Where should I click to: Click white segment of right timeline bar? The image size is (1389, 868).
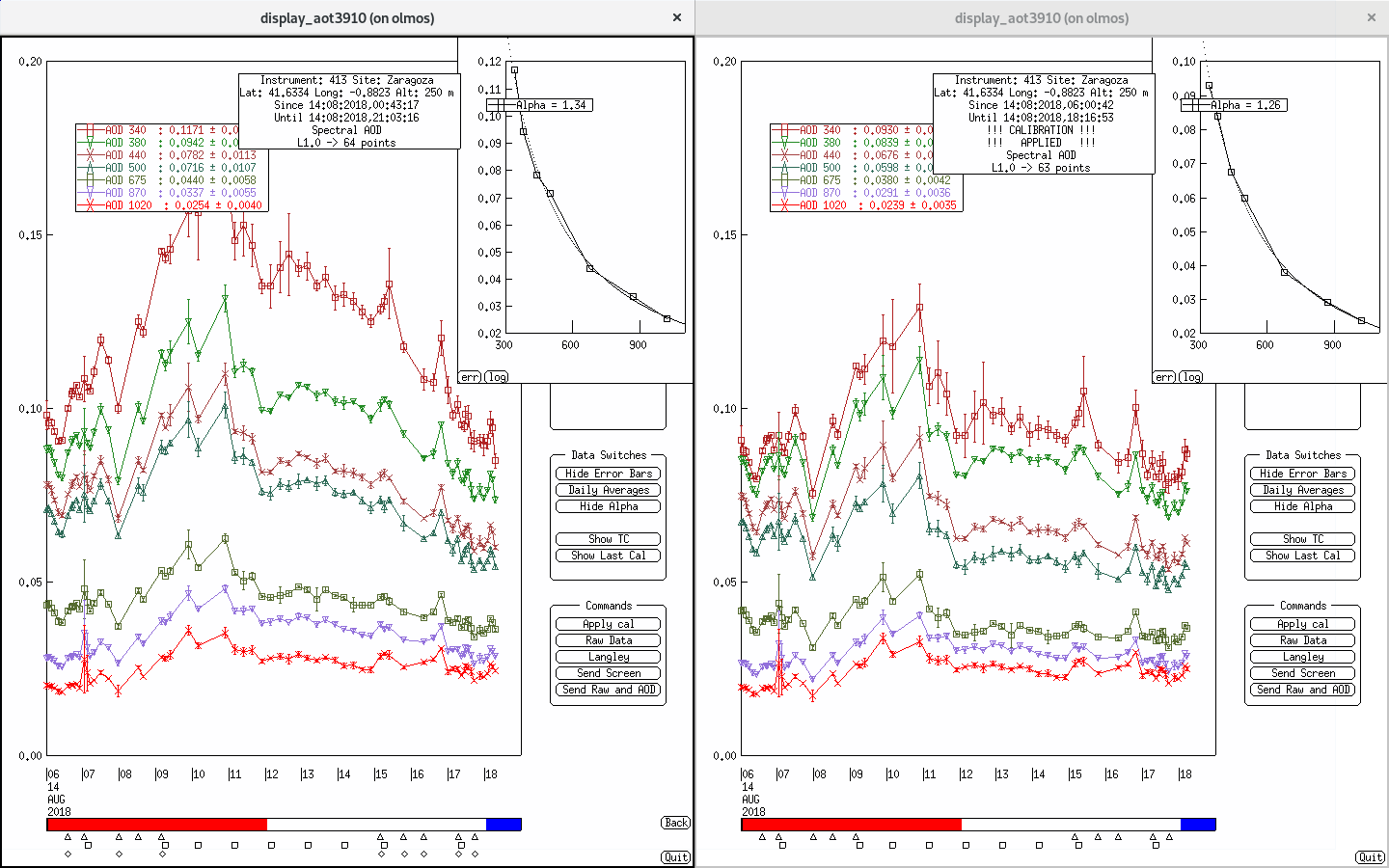click(x=1071, y=825)
